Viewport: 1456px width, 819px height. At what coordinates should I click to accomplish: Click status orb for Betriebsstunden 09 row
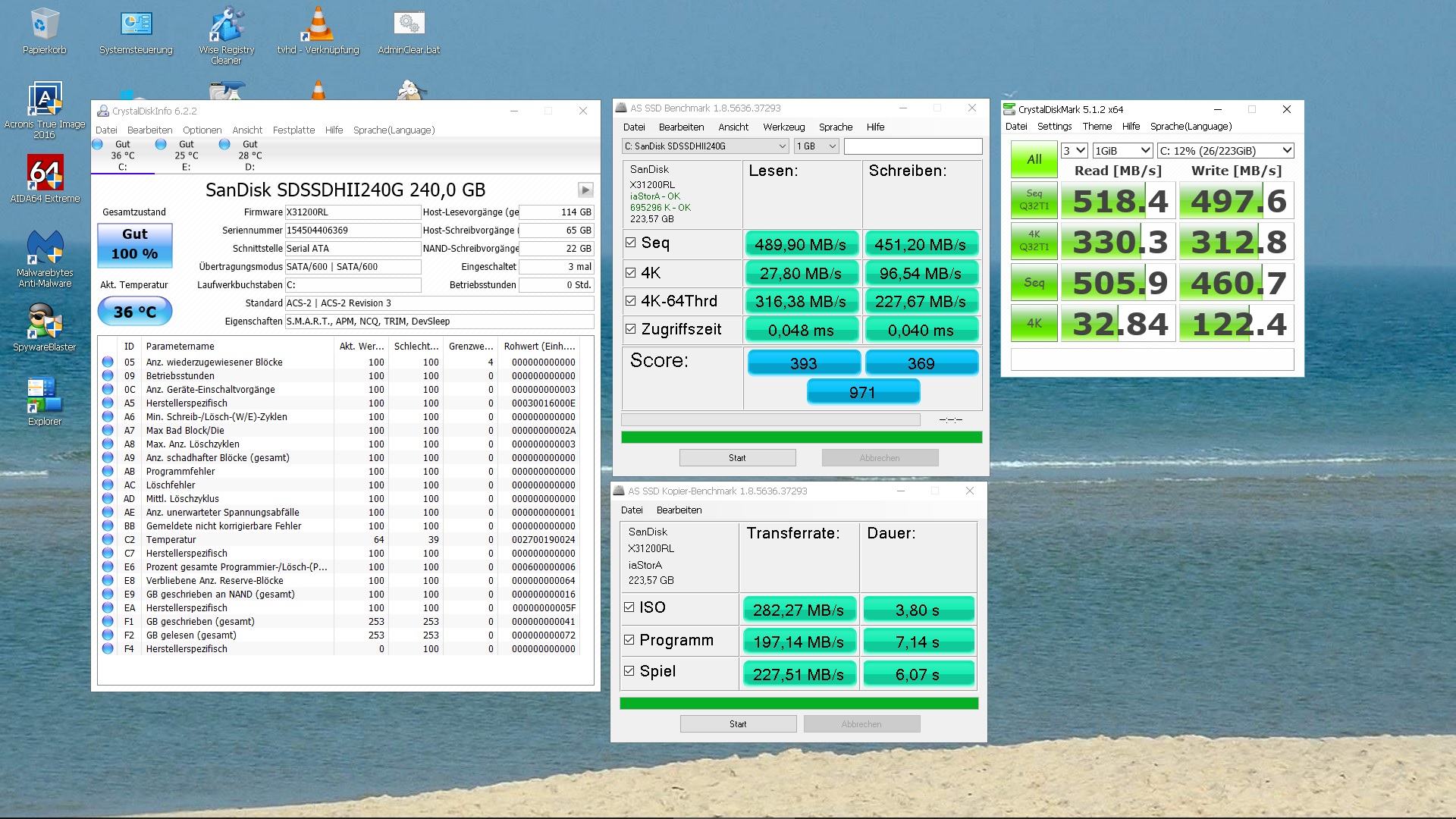[x=108, y=376]
